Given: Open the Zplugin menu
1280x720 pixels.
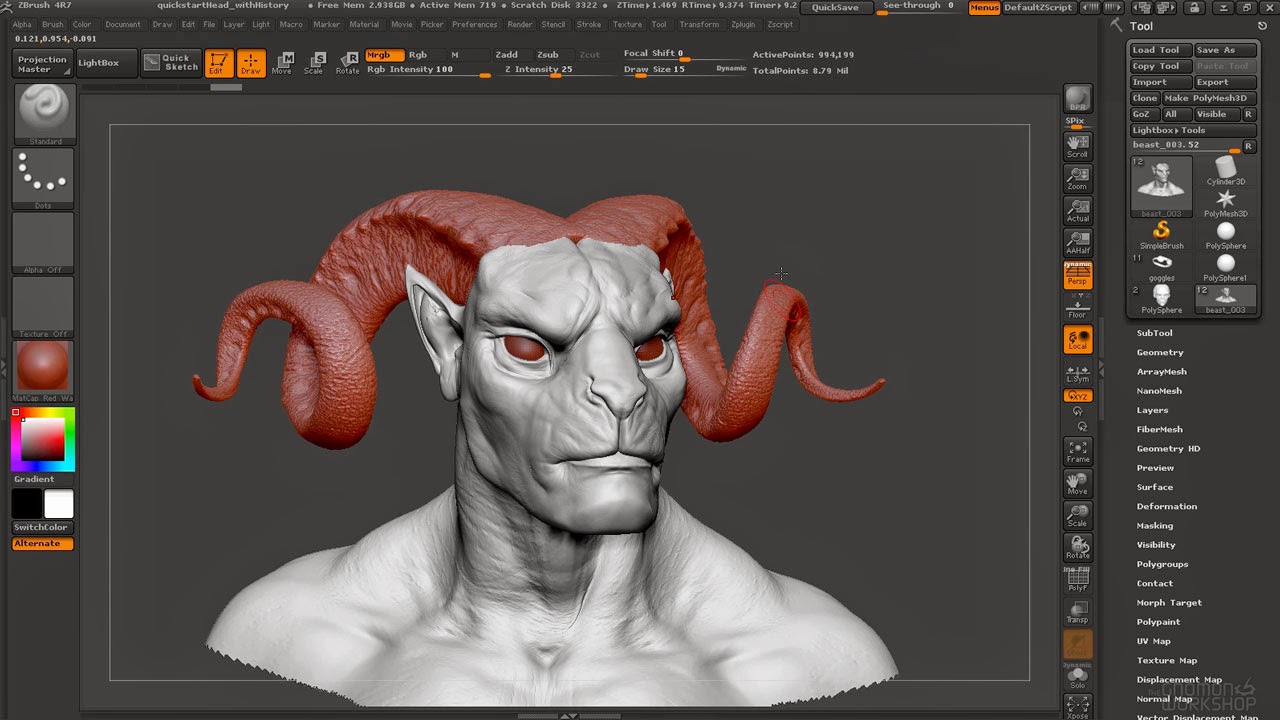Looking at the screenshot, I should (x=743, y=24).
